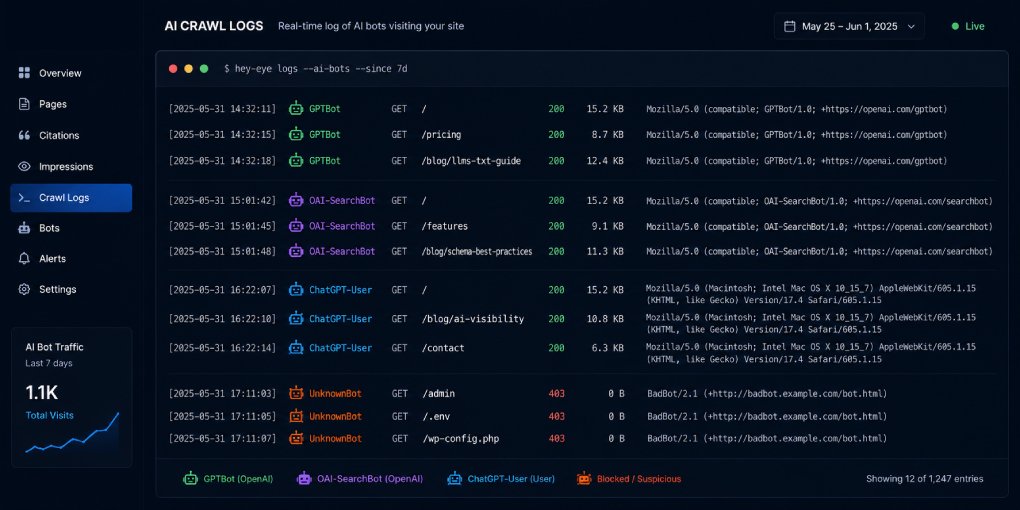Open Impressions menu item
1020x510 pixels.
(71, 167)
